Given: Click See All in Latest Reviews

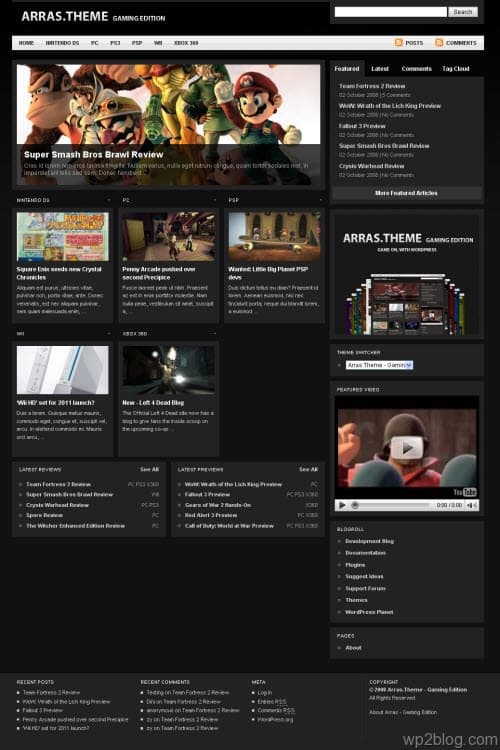Looking at the screenshot, I should (x=149, y=469).
